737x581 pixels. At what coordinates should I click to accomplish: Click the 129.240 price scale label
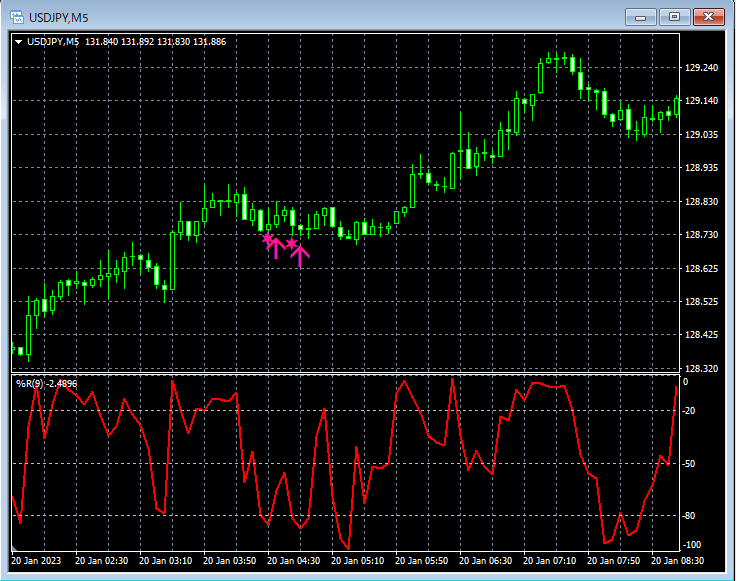(701, 68)
